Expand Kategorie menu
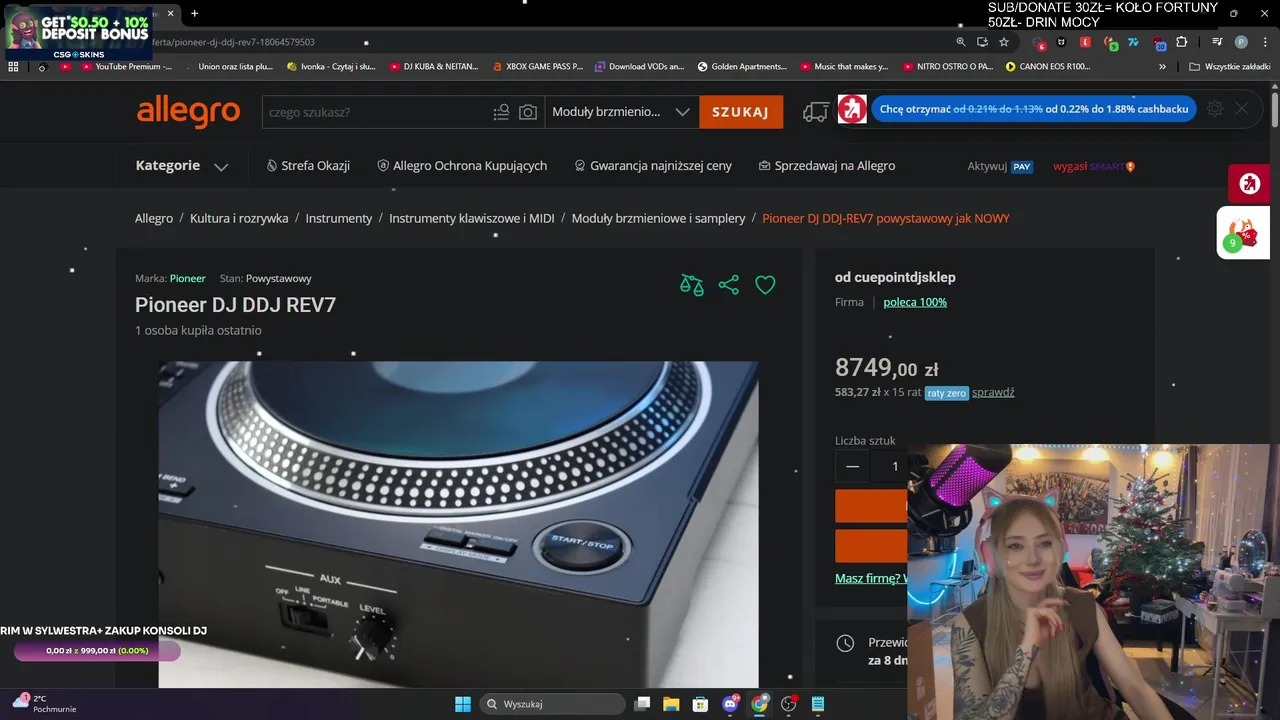Viewport: 1280px width, 720px height. 182,166
